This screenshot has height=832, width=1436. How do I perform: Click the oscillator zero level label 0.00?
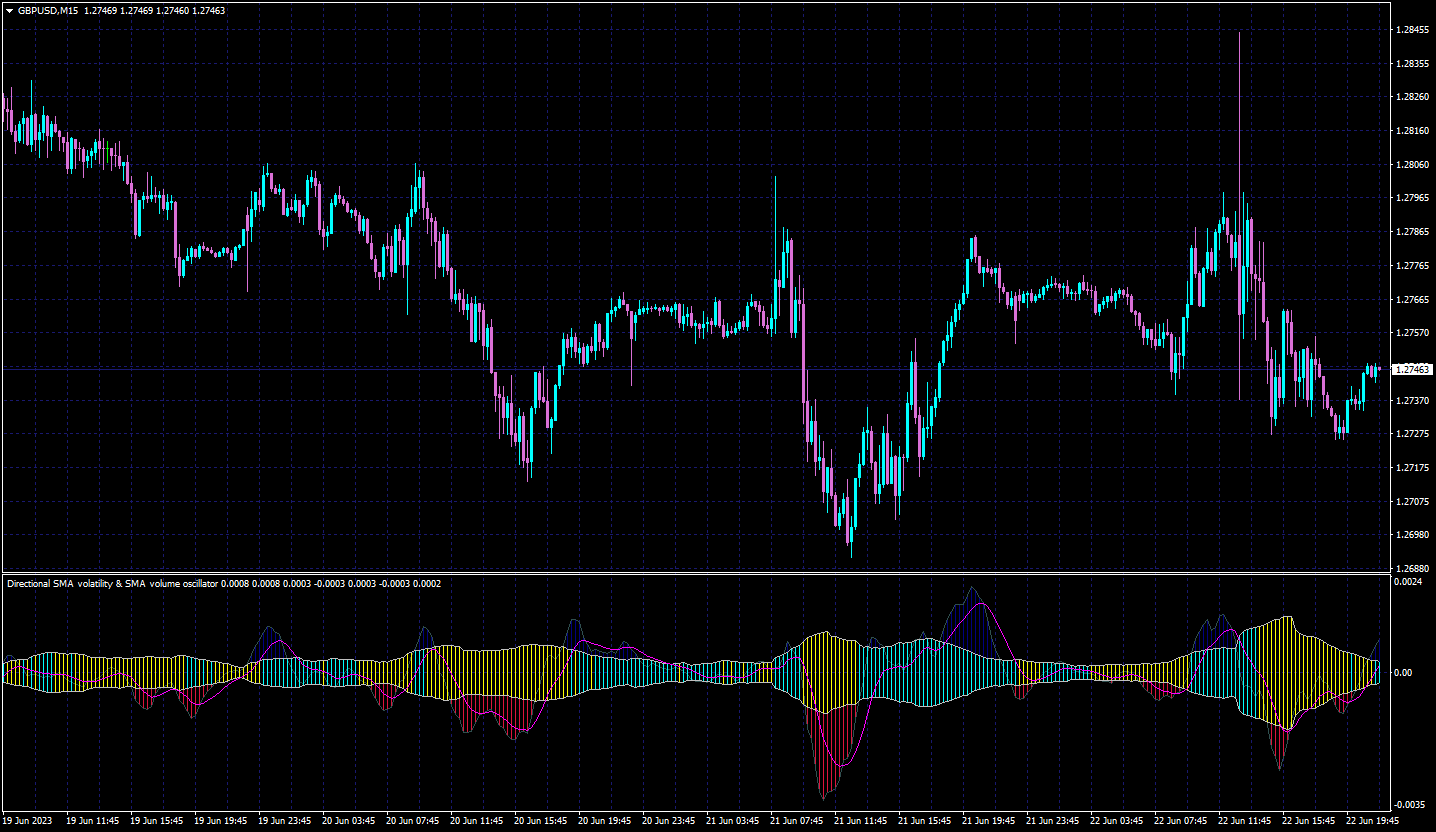point(1404,673)
